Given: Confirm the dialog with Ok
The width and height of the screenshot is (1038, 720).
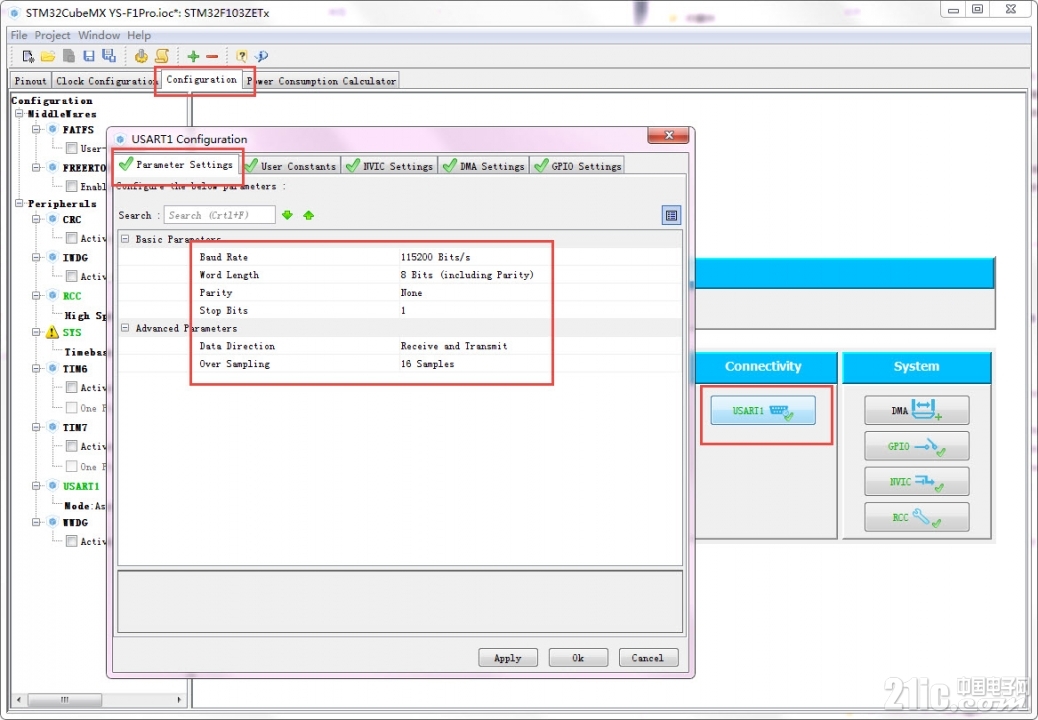Looking at the screenshot, I should (578, 658).
